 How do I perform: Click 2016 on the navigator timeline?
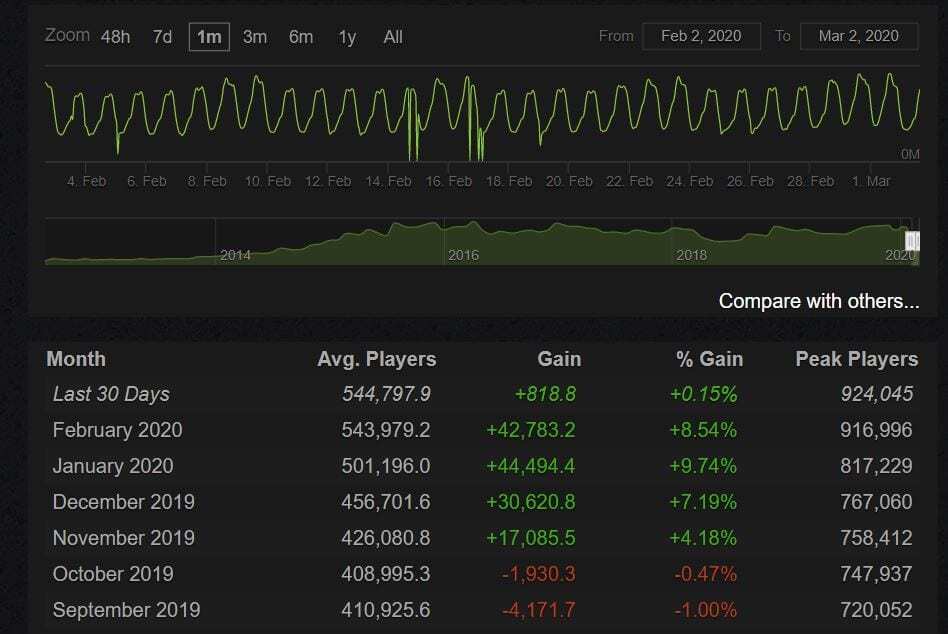coord(463,255)
